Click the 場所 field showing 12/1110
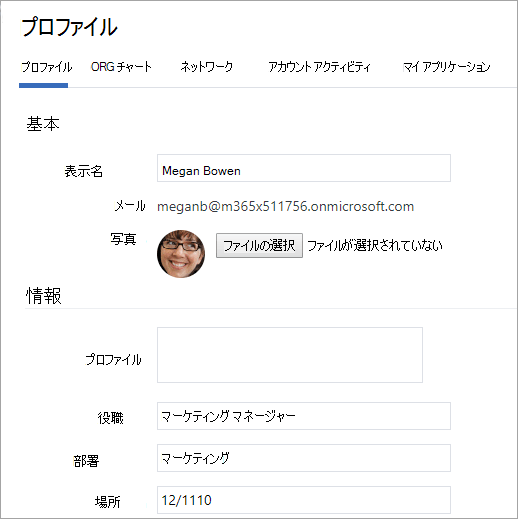 click(304, 500)
